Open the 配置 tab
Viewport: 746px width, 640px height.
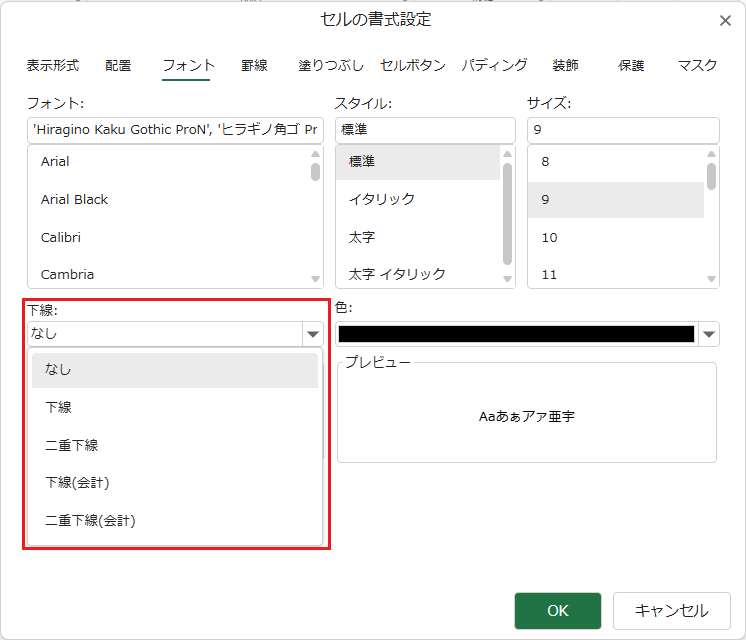coord(118,65)
